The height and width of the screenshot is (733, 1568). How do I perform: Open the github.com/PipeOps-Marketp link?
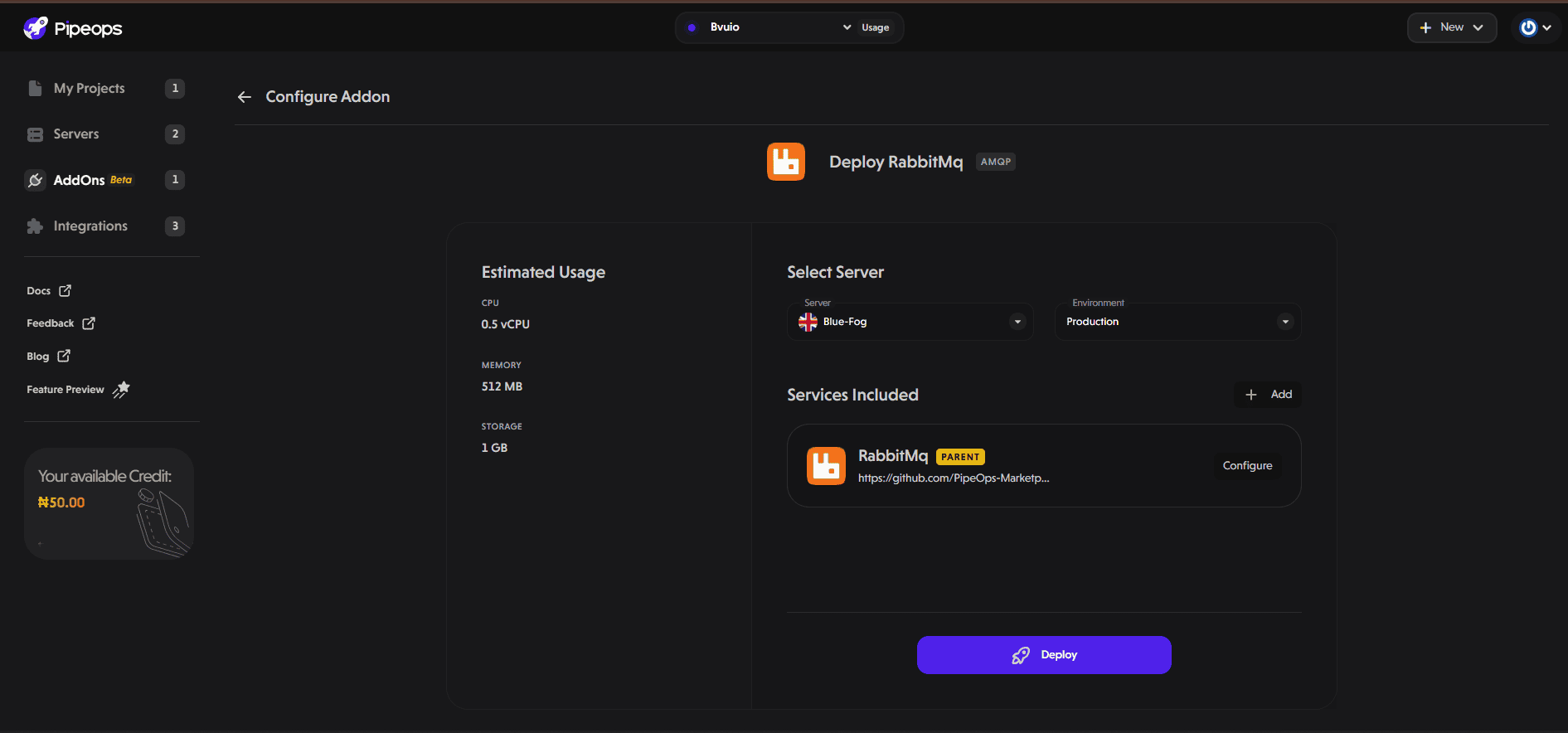pyautogui.click(x=954, y=478)
